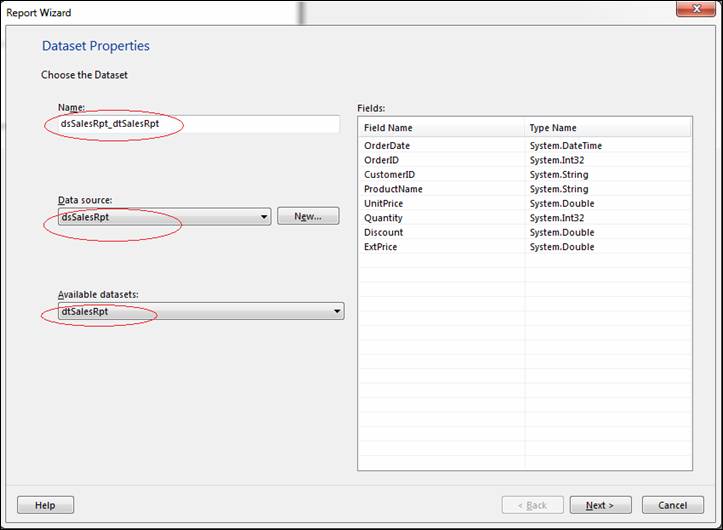
Task: Click the New... data source button
Action: pyautogui.click(x=308, y=216)
